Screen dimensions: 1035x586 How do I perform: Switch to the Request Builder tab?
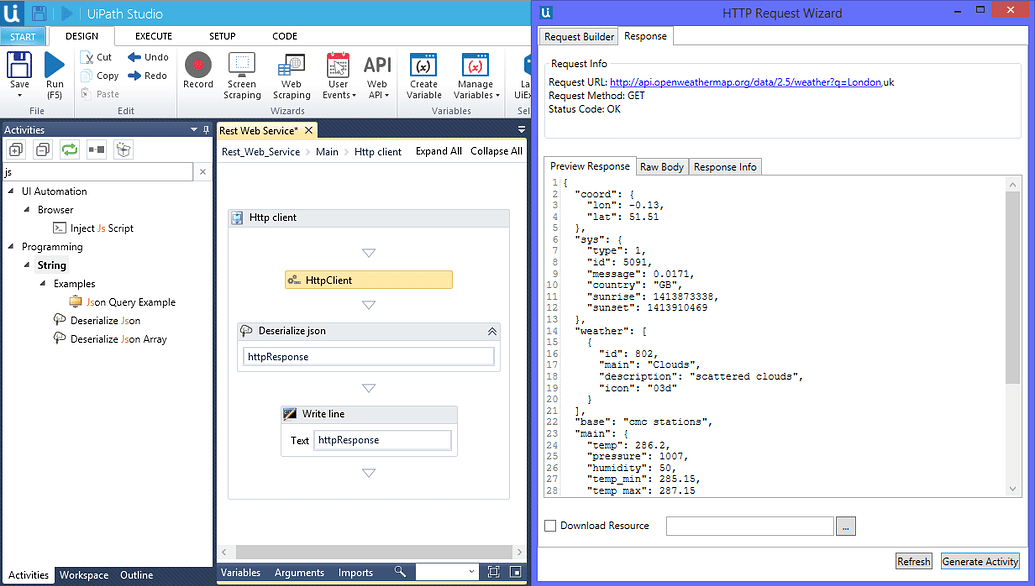pyautogui.click(x=578, y=35)
